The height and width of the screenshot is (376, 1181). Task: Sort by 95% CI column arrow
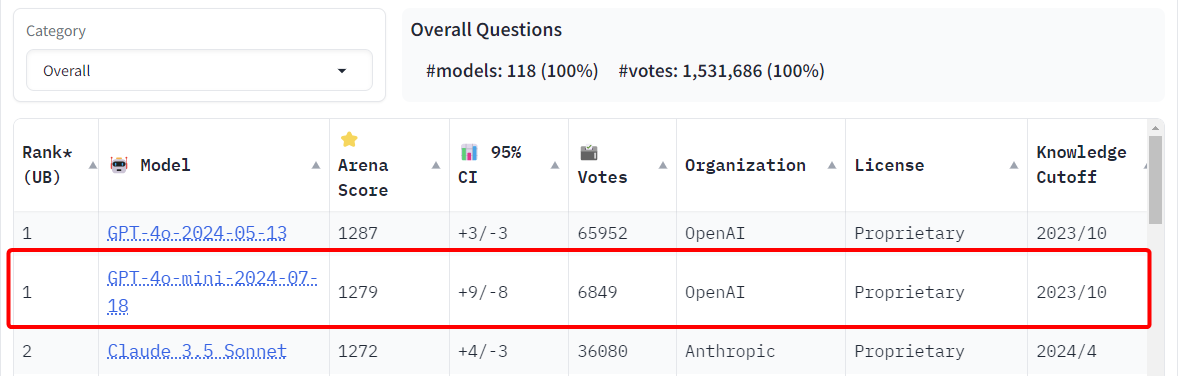pos(555,165)
